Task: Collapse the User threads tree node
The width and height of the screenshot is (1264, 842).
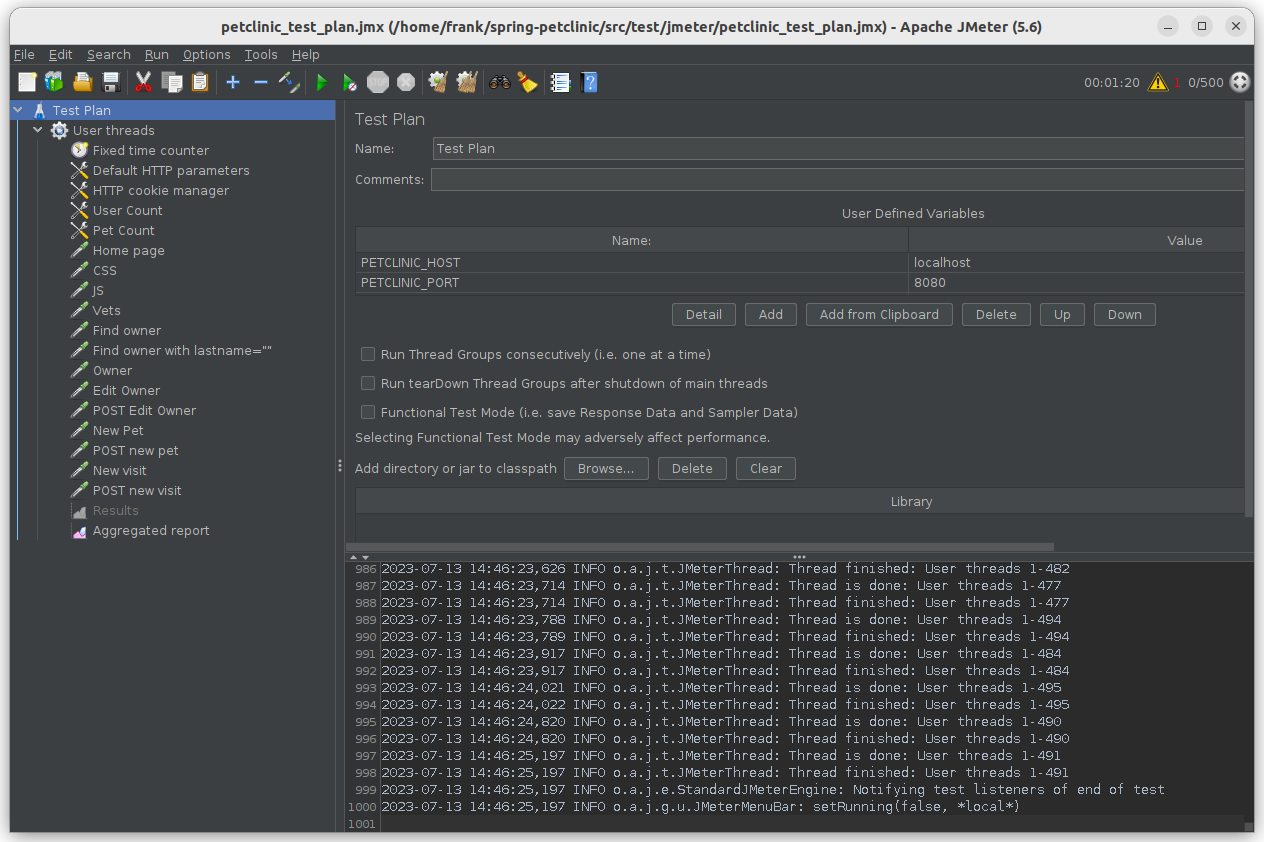Action: 38,130
